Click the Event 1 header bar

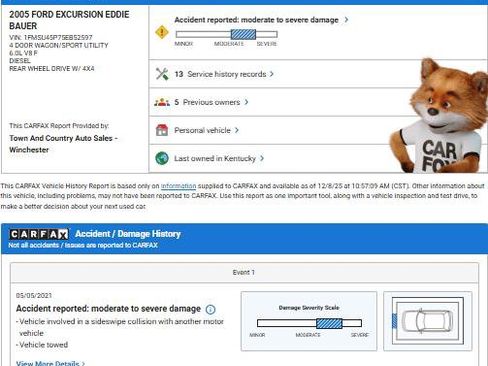click(x=244, y=272)
